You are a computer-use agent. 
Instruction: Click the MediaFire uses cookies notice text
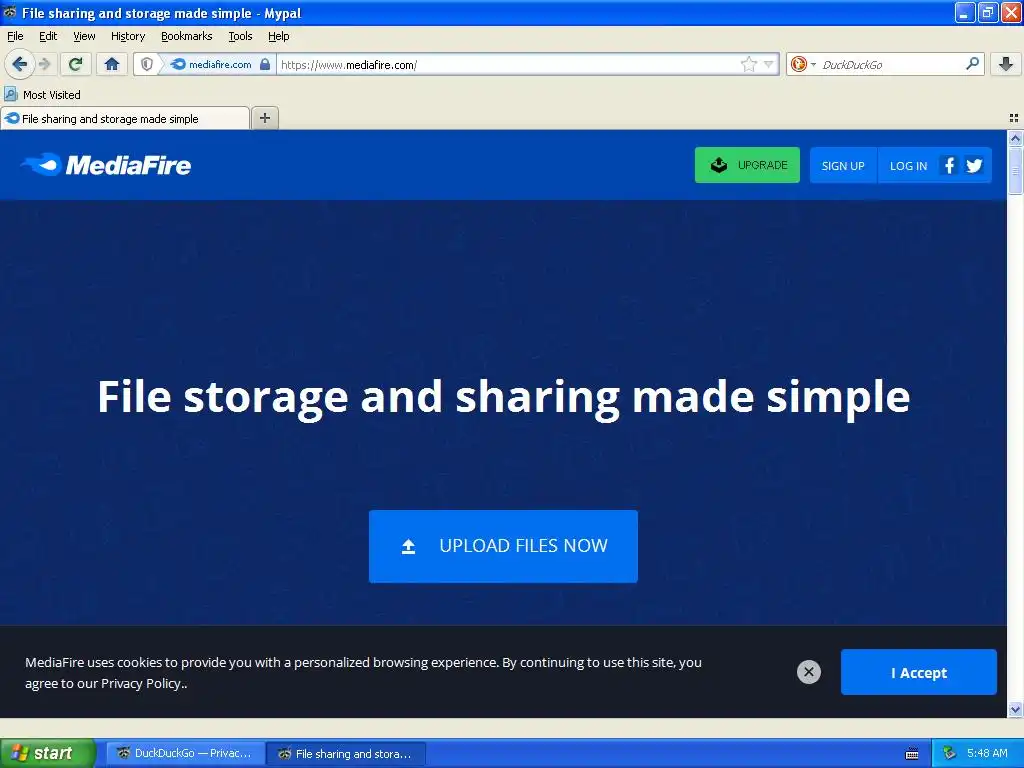pos(363,673)
